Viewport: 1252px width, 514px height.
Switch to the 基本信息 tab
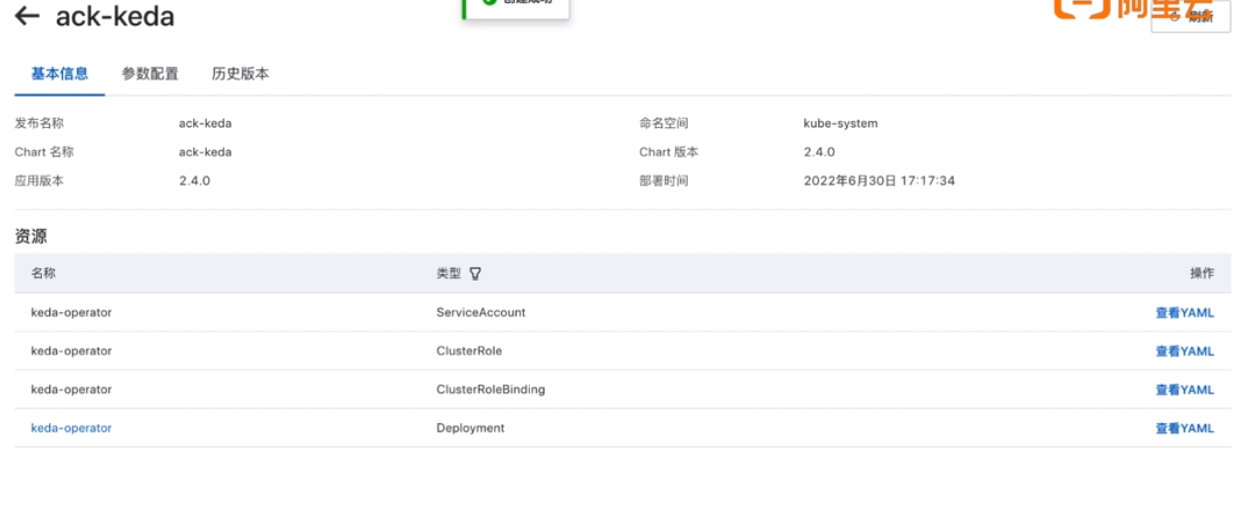click(x=60, y=74)
